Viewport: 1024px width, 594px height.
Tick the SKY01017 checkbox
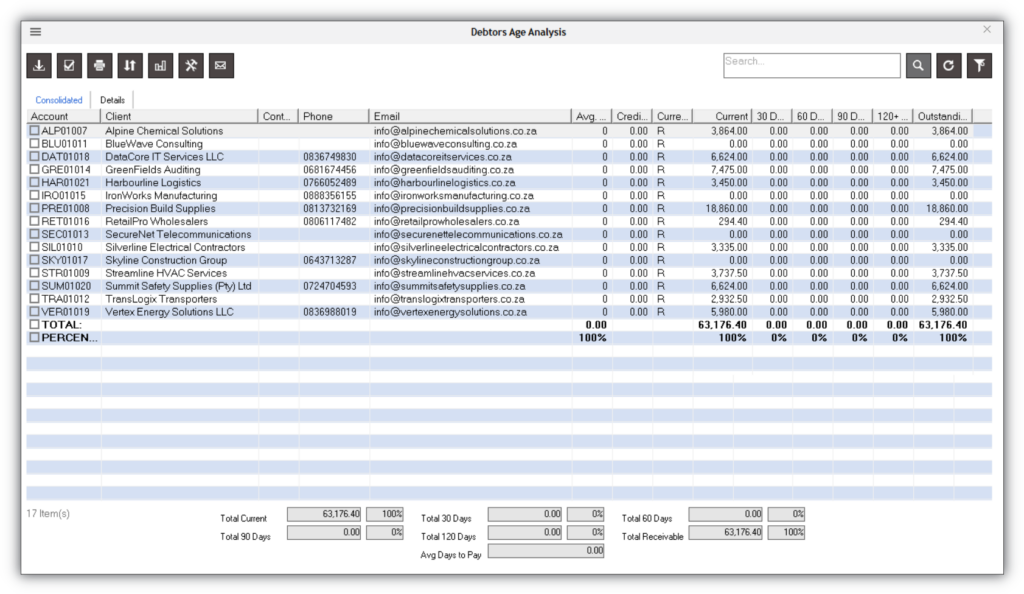pos(34,260)
